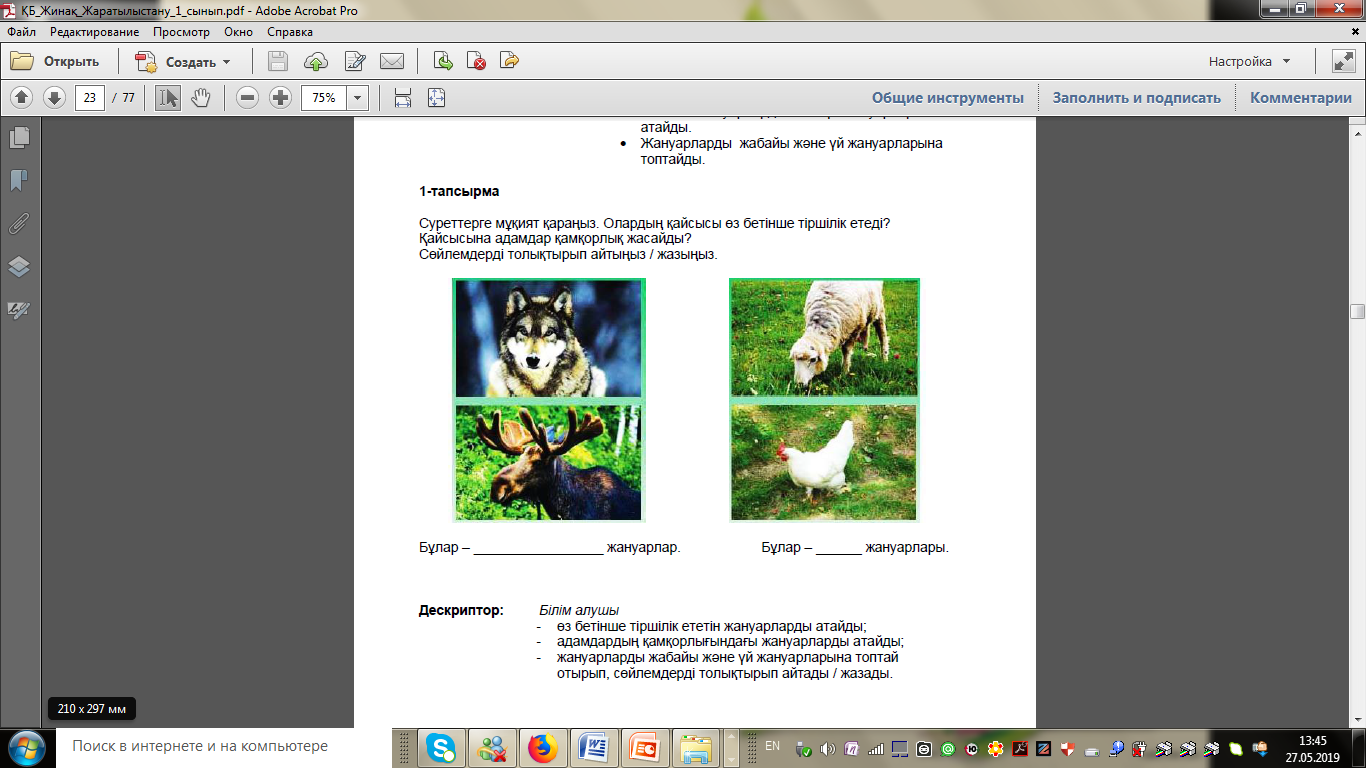1366x768 pixels.
Task: Click the folder icon of Открыть
Action: [22, 61]
